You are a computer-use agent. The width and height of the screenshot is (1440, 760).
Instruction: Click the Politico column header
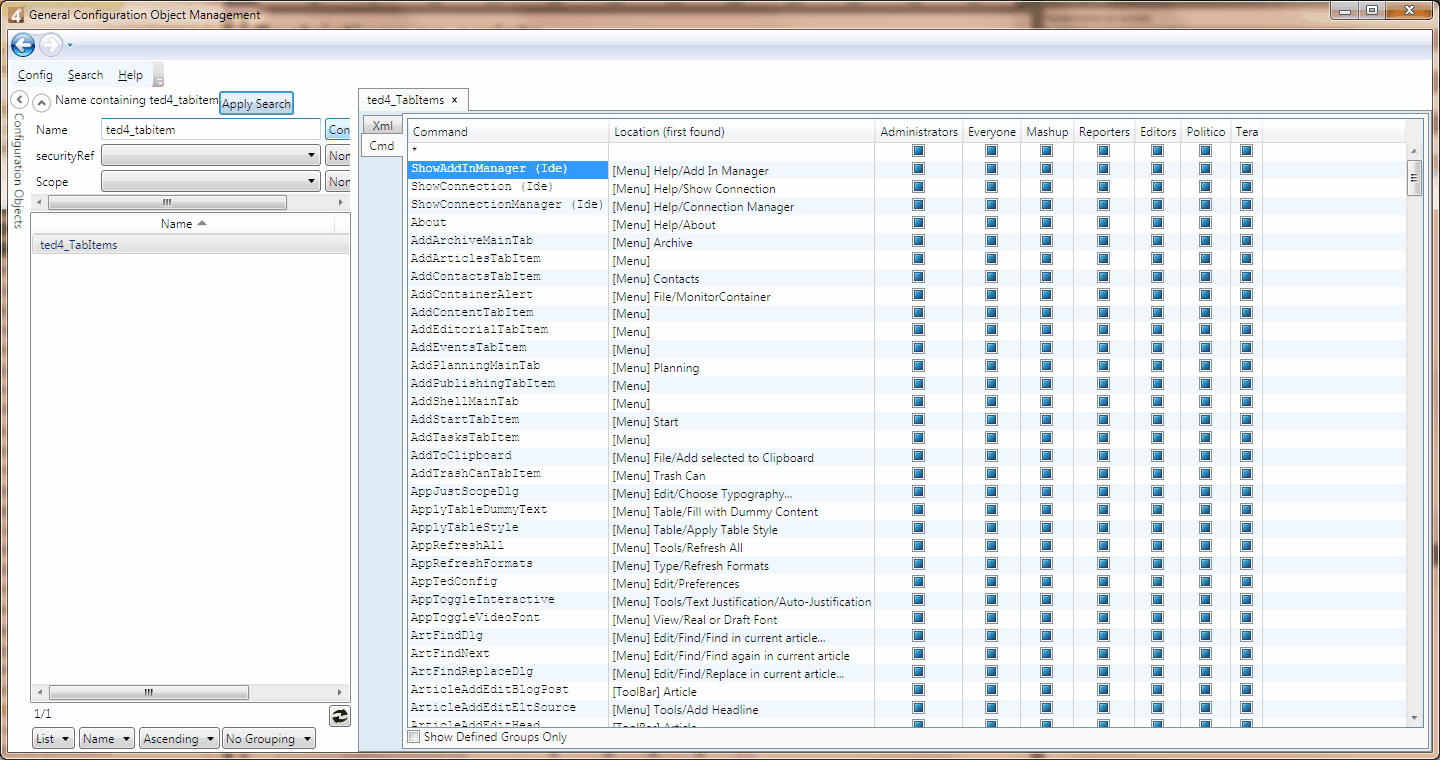1206,132
